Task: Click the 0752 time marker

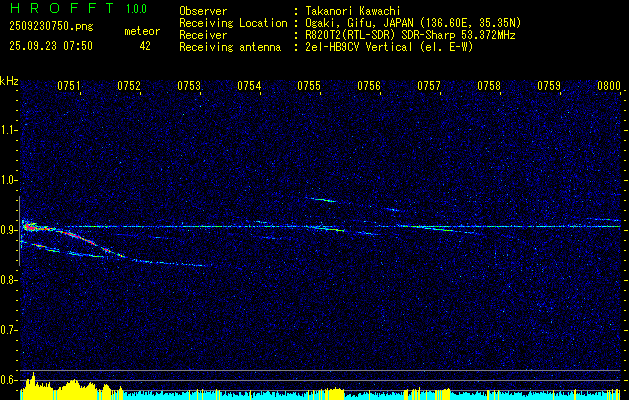Action: 129,86
